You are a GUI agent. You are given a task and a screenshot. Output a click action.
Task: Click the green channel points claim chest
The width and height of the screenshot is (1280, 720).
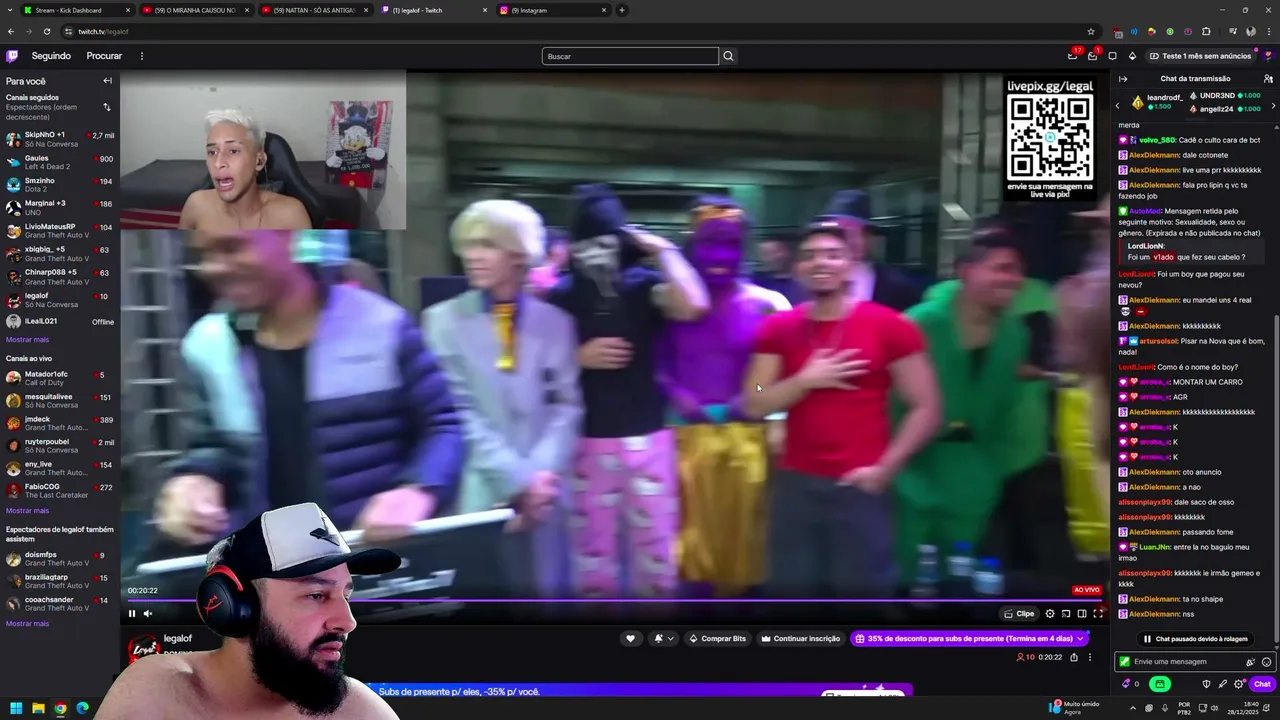tap(1160, 684)
